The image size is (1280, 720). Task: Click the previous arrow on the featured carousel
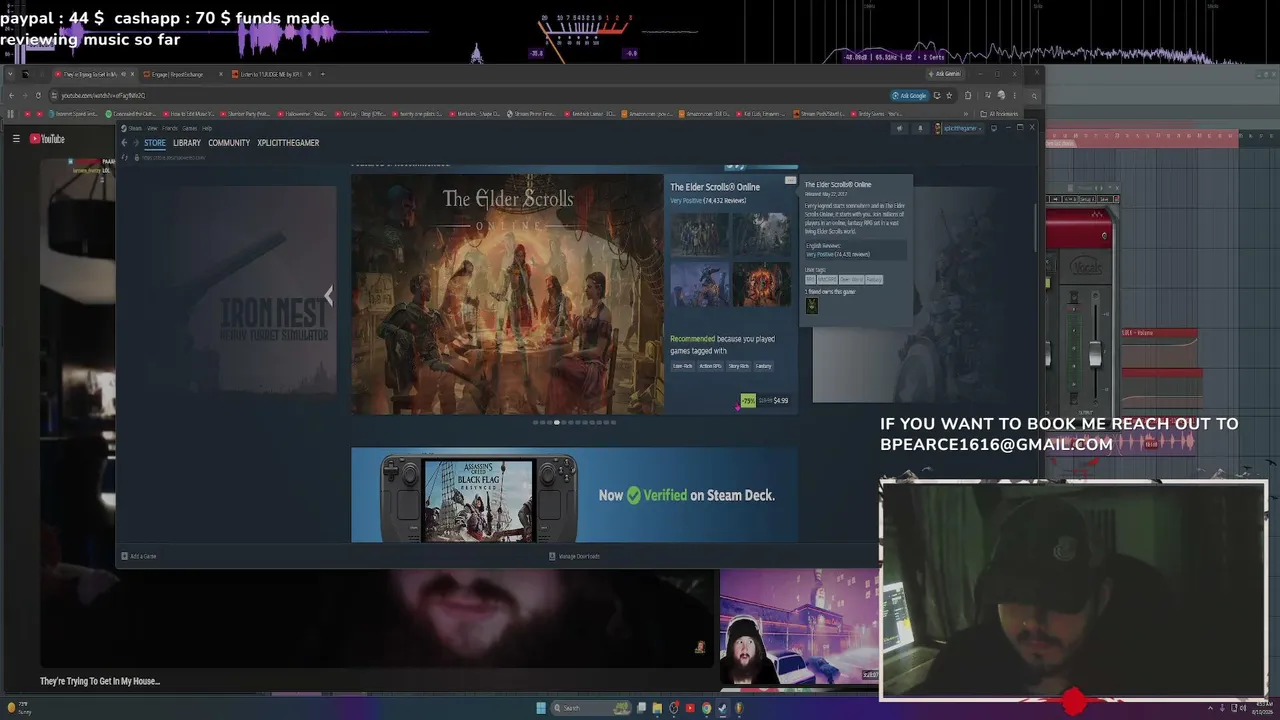pyautogui.click(x=329, y=295)
